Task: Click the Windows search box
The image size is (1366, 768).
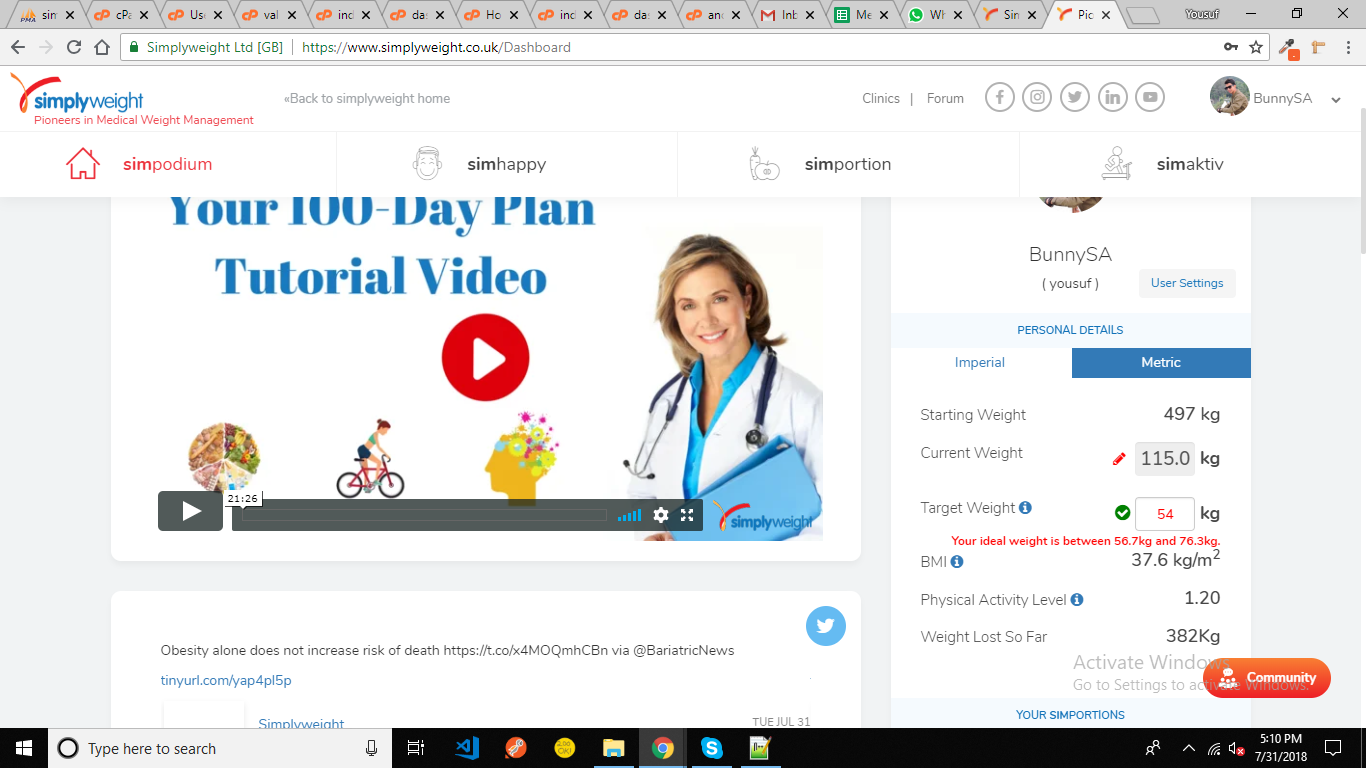Action: [218, 748]
